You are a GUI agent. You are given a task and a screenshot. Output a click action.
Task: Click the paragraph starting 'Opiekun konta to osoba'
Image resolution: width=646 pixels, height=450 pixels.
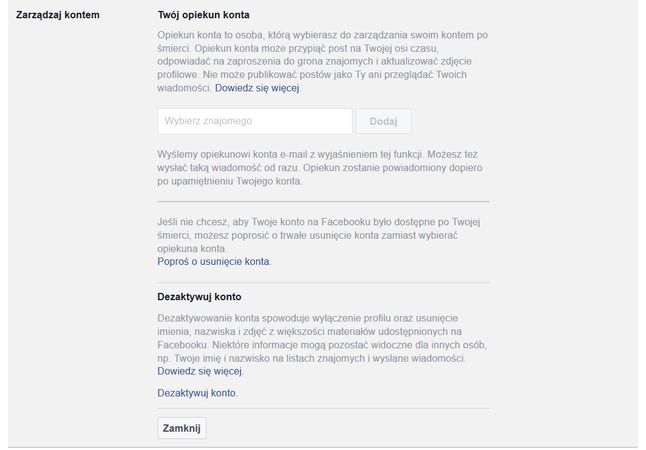[x=323, y=61]
